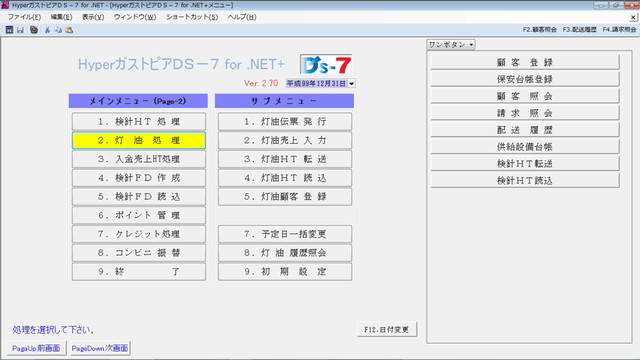Viewport: 640px width, 360px height.
Task: Click the F12.日付変更 button
Action: coord(387,329)
